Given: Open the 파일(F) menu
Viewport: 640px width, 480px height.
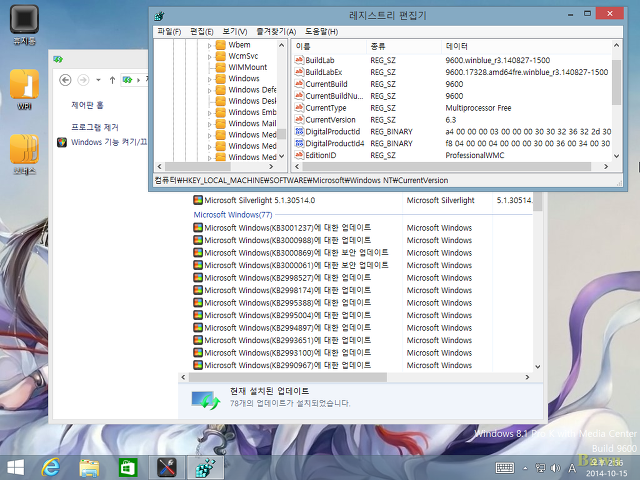Looking at the screenshot, I should (169, 31).
